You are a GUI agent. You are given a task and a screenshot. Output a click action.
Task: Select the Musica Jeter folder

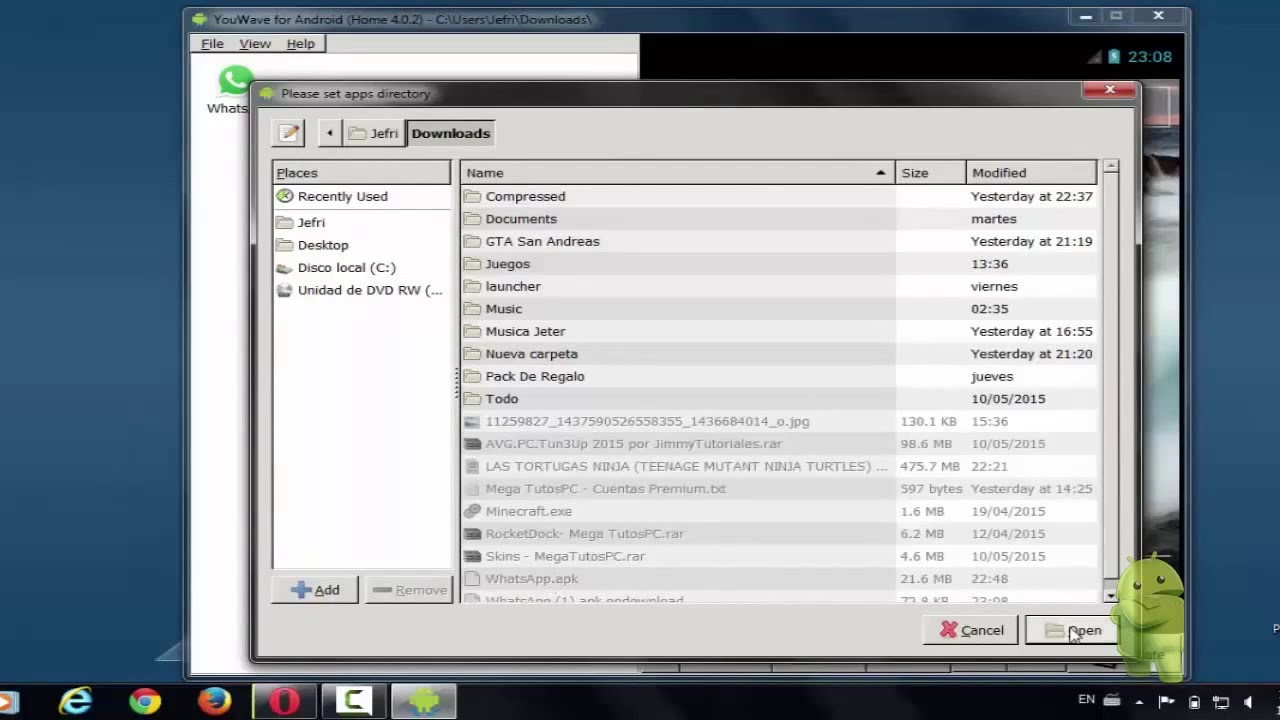(x=779, y=331)
